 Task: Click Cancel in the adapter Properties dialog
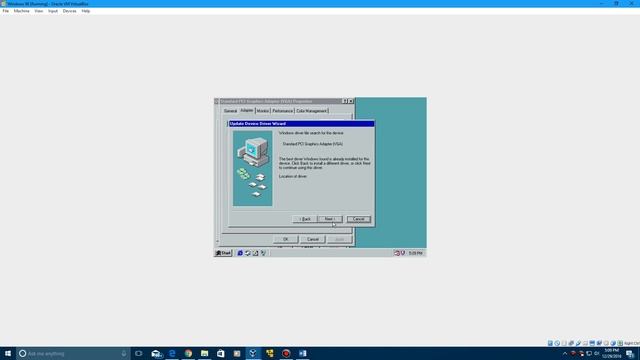[x=313, y=239]
